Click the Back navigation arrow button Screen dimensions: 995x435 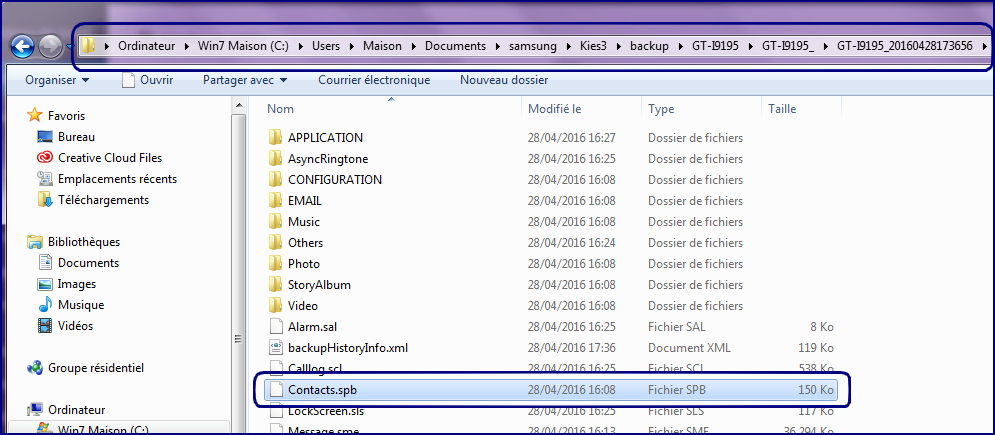22,46
